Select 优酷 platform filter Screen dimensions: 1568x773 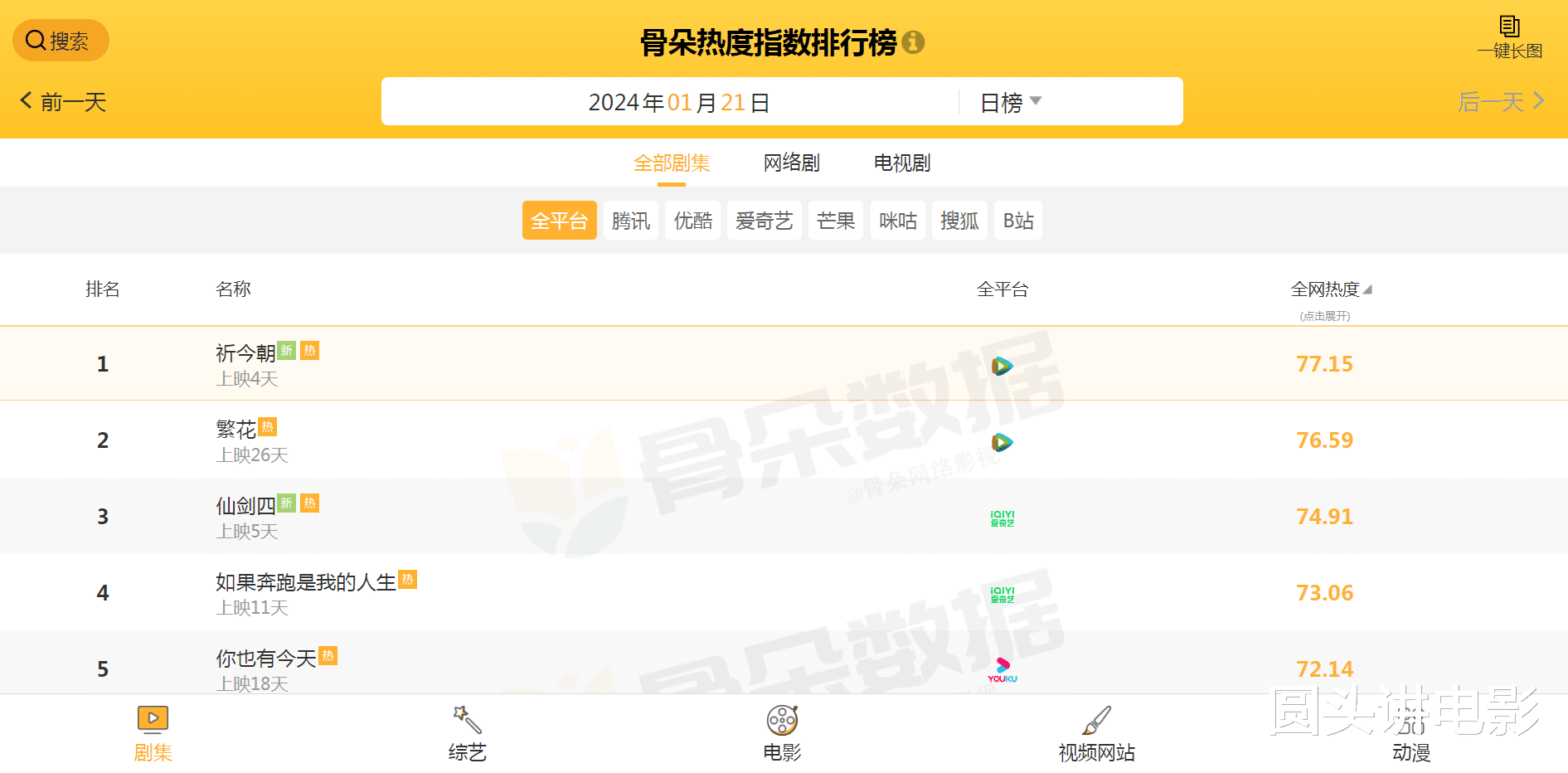(x=692, y=221)
